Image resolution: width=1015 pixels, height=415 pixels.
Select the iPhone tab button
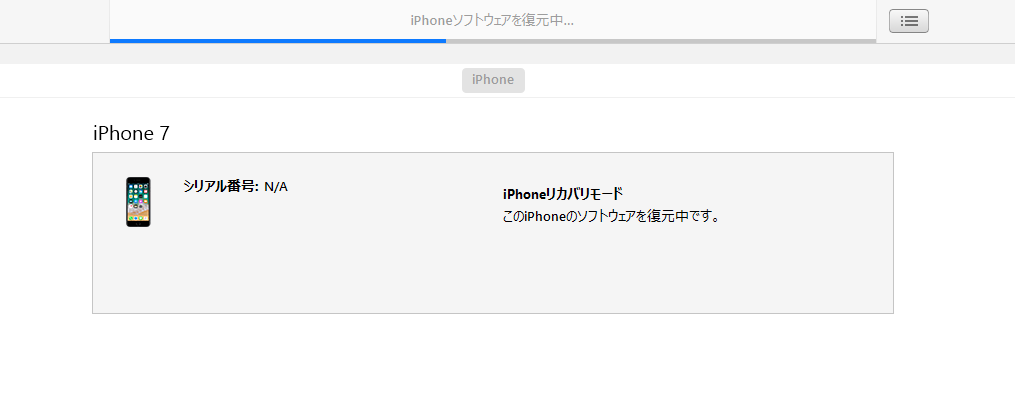click(x=493, y=80)
